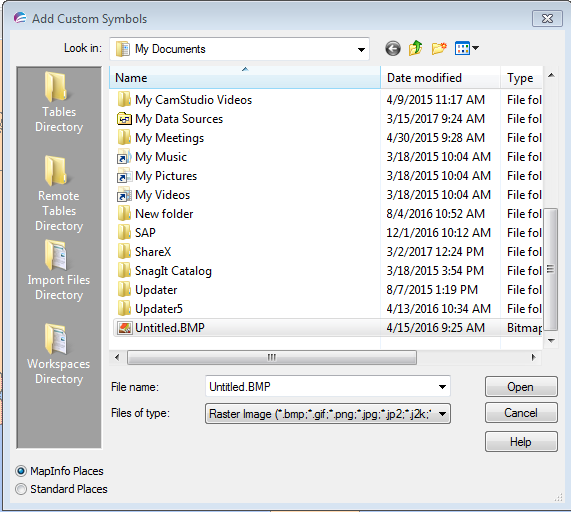Select the Standard Places radio button

click(x=21, y=489)
